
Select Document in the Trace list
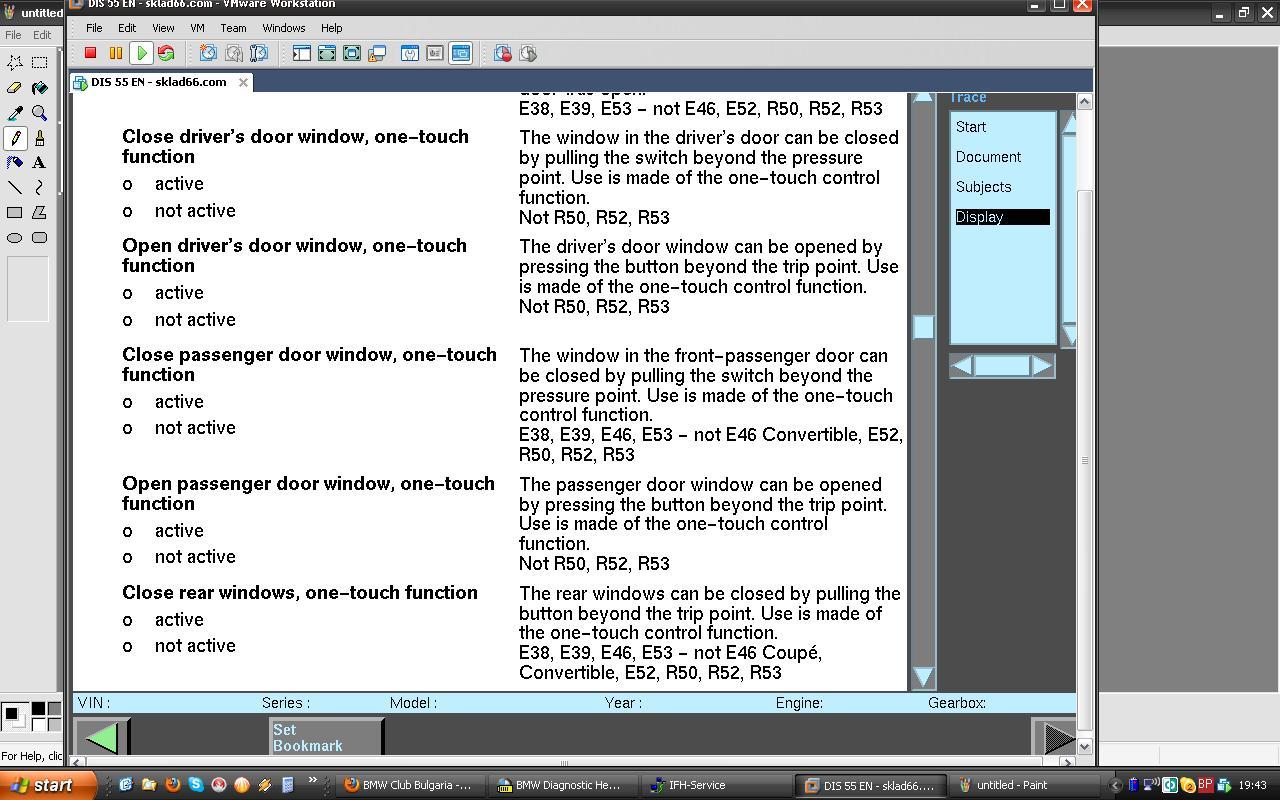tap(988, 157)
